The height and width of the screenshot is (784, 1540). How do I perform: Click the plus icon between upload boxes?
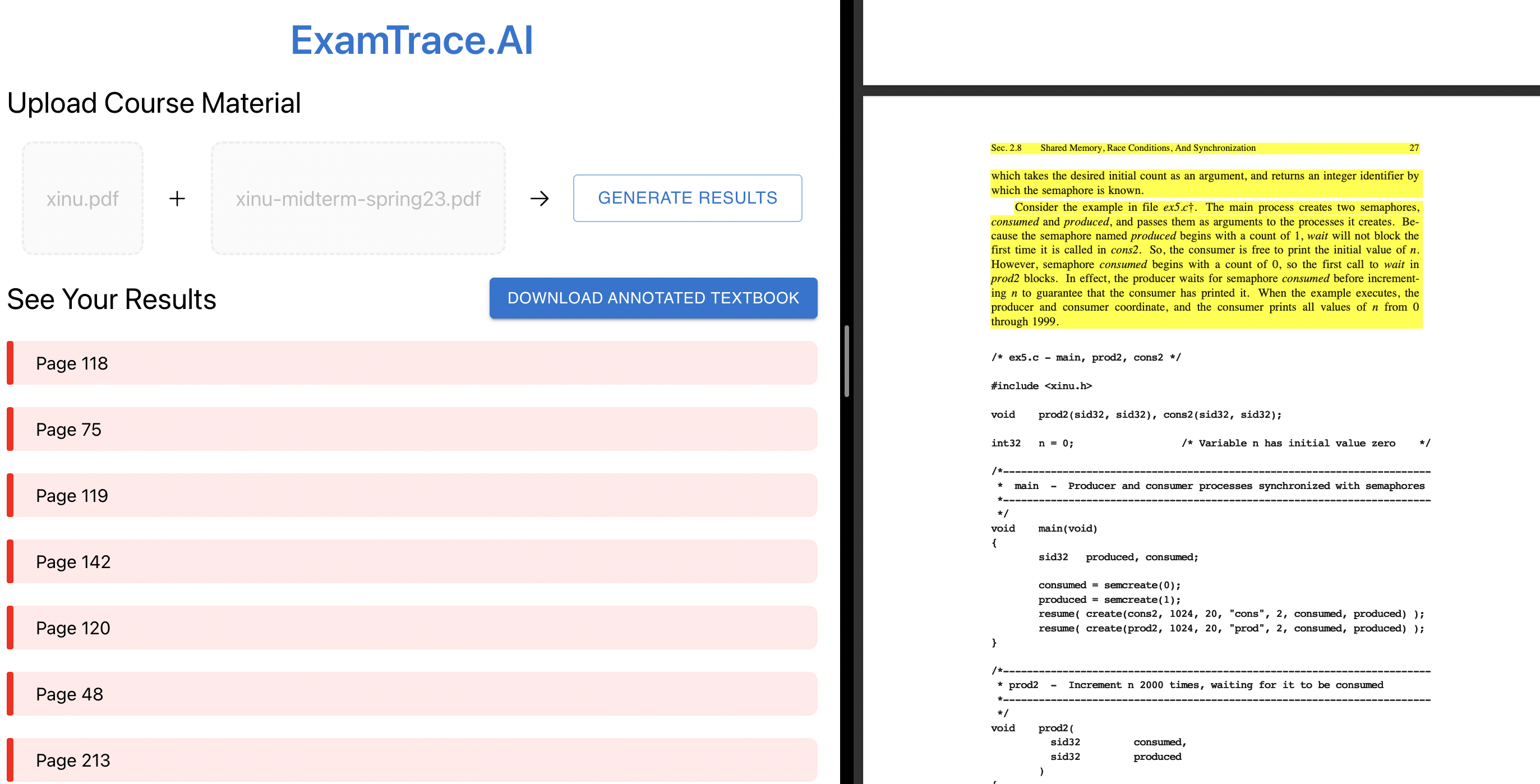pyautogui.click(x=177, y=198)
